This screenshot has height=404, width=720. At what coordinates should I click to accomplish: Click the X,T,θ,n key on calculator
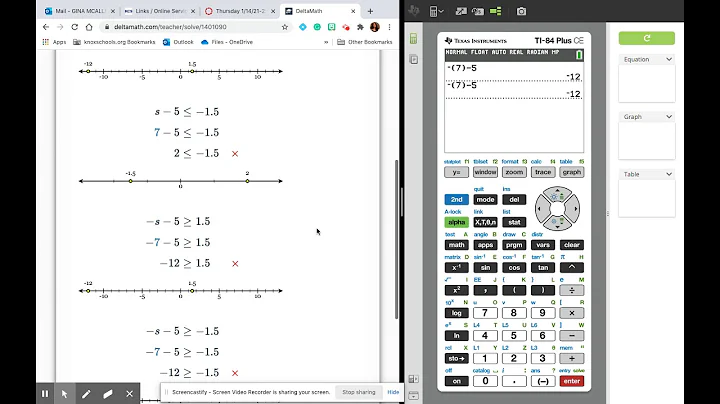485,222
